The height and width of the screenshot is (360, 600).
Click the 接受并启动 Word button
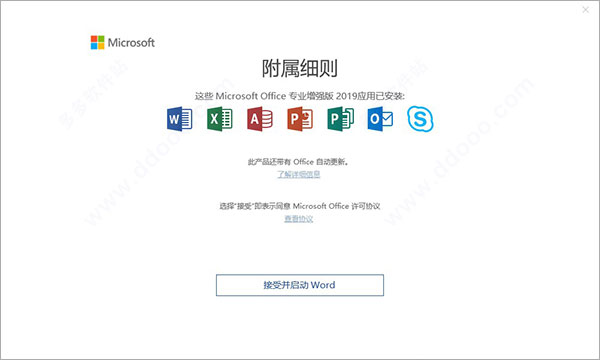coord(300,285)
